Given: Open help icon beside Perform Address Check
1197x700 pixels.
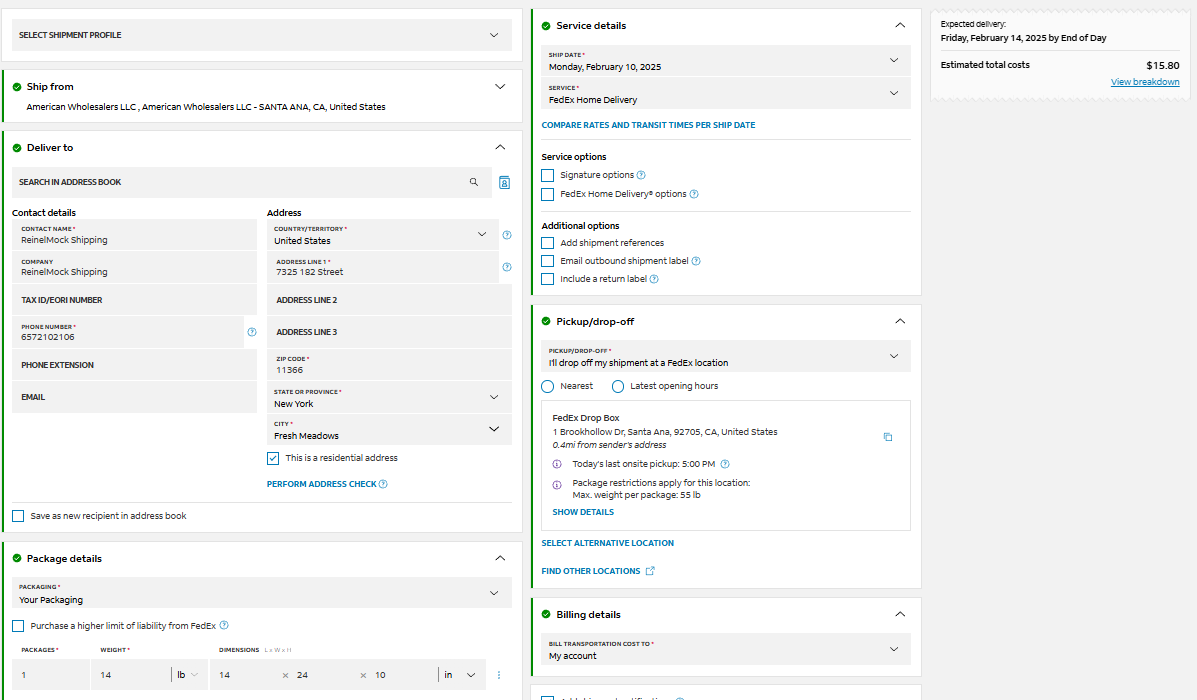Looking at the screenshot, I should coord(383,484).
